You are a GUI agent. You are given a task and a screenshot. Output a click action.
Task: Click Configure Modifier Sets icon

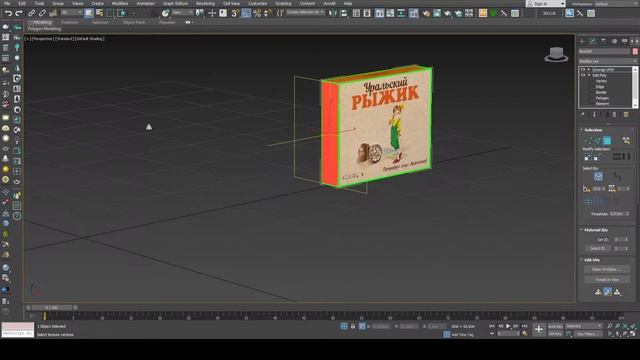(x=626, y=115)
